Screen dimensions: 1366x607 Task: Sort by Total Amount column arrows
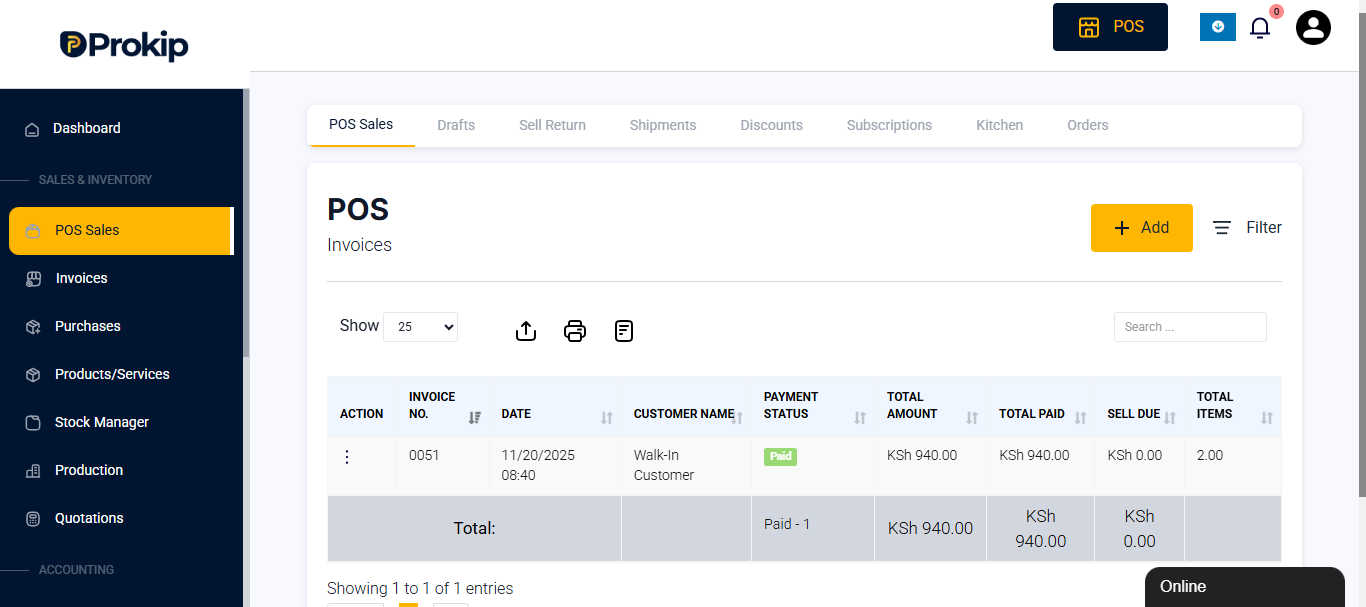(x=972, y=418)
